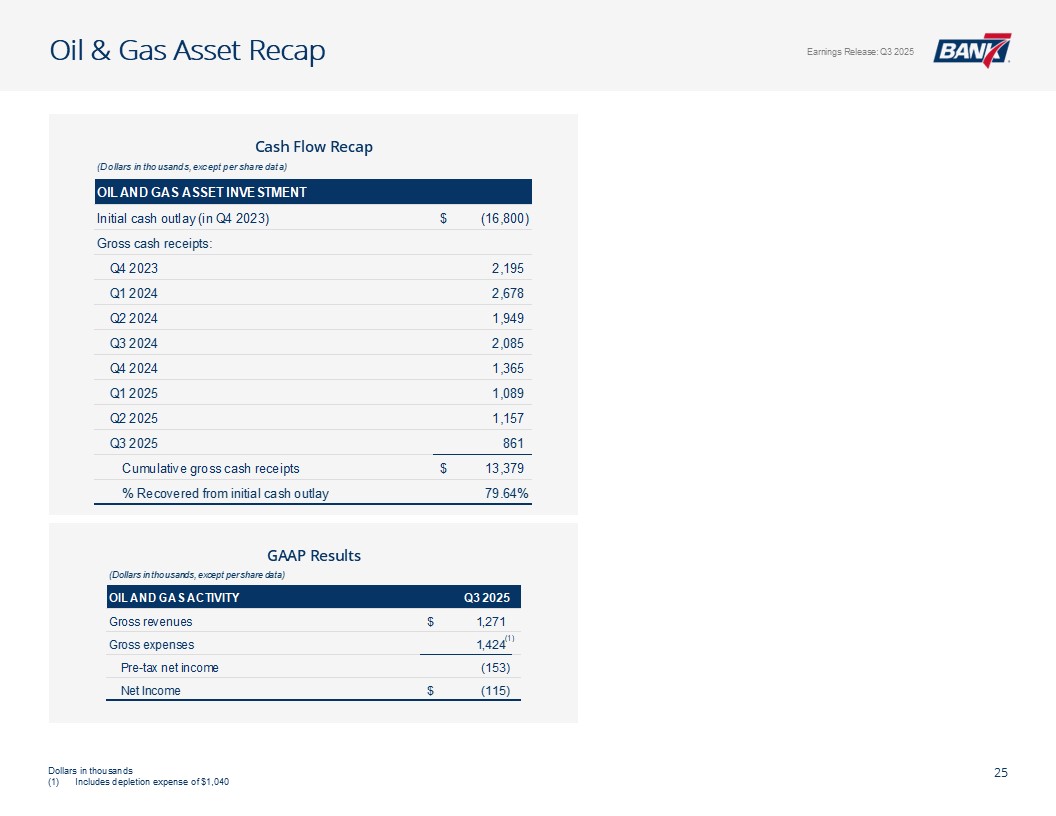Click the Q1 2024 value 2,678
Image resolution: width=1056 pixels, height=816 pixels.
pyautogui.click(x=507, y=293)
